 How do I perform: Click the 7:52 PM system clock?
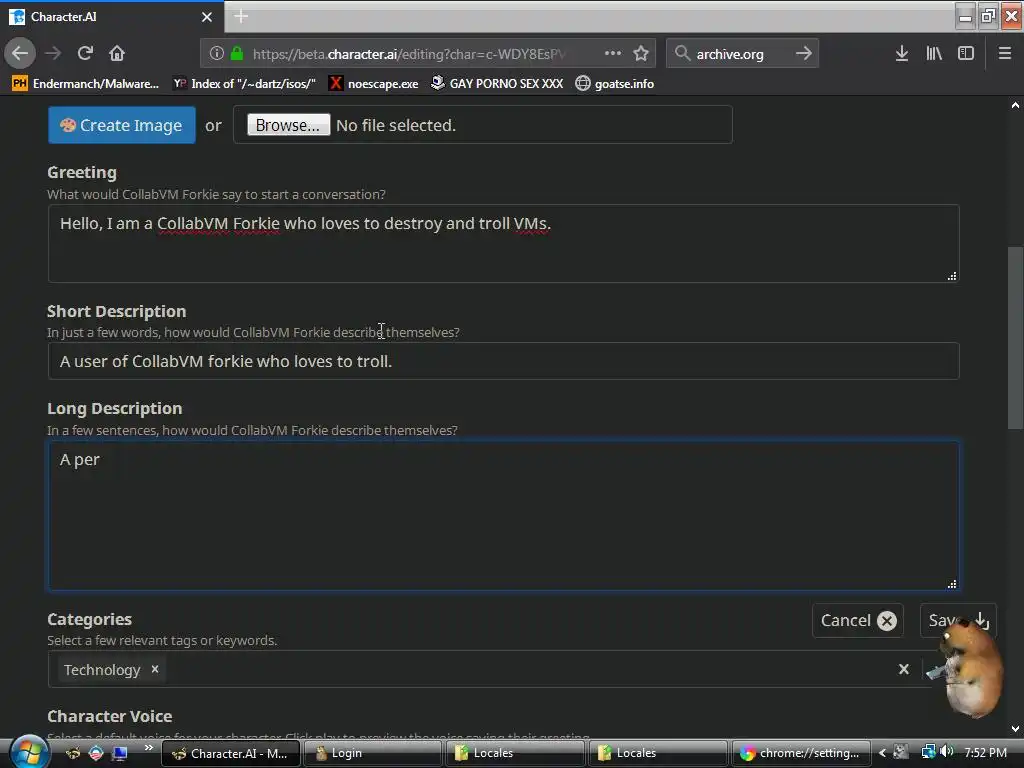pos(985,753)
